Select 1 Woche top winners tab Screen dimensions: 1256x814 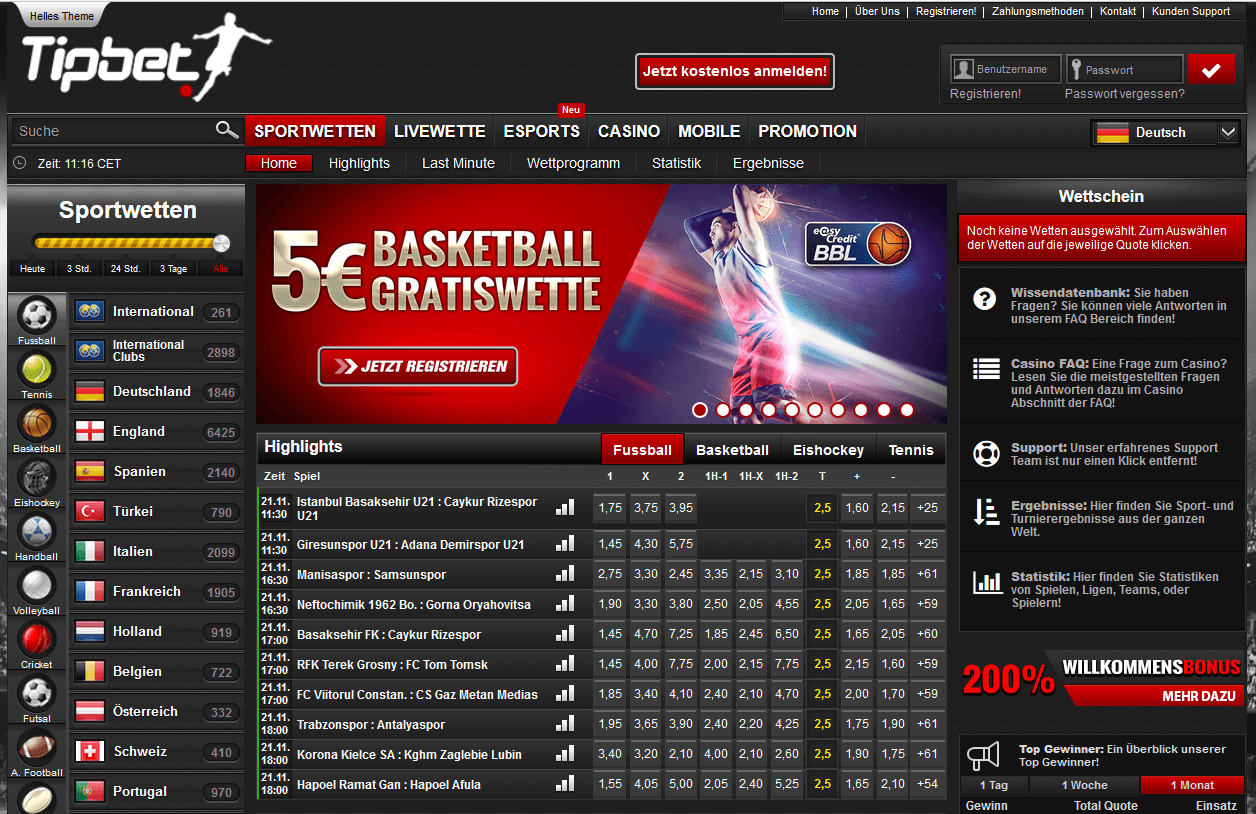coord(1085,785)
